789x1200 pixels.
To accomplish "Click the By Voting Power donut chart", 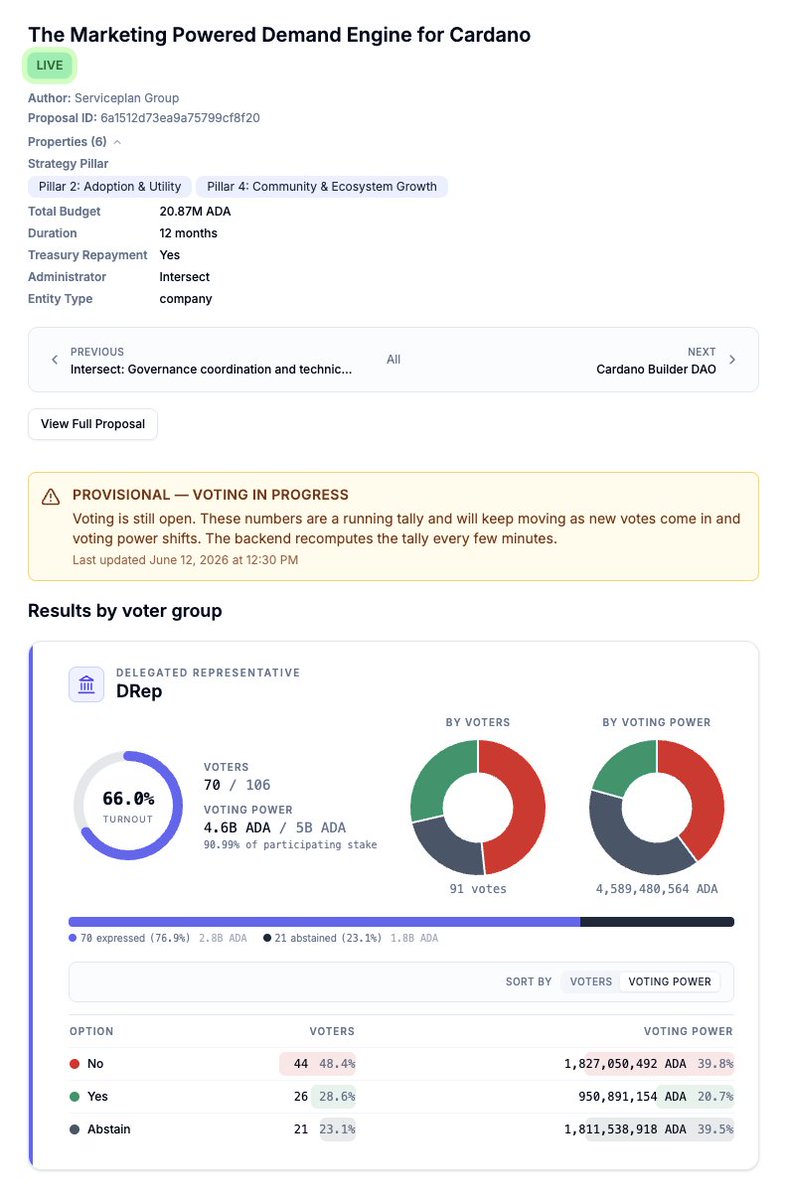I will (657, 806).
